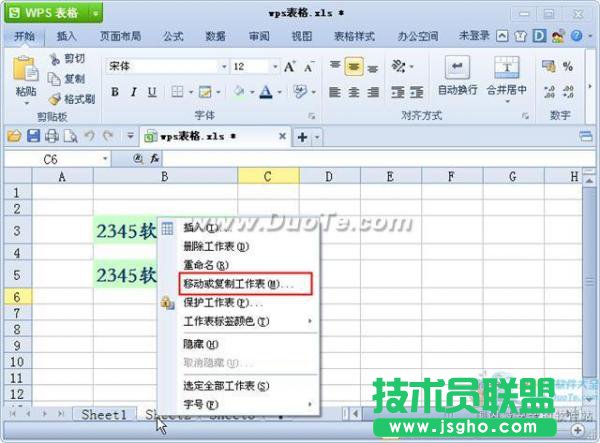Switch to the 数据 ribbon tab

pyautogui.click(x=215, y=36)
